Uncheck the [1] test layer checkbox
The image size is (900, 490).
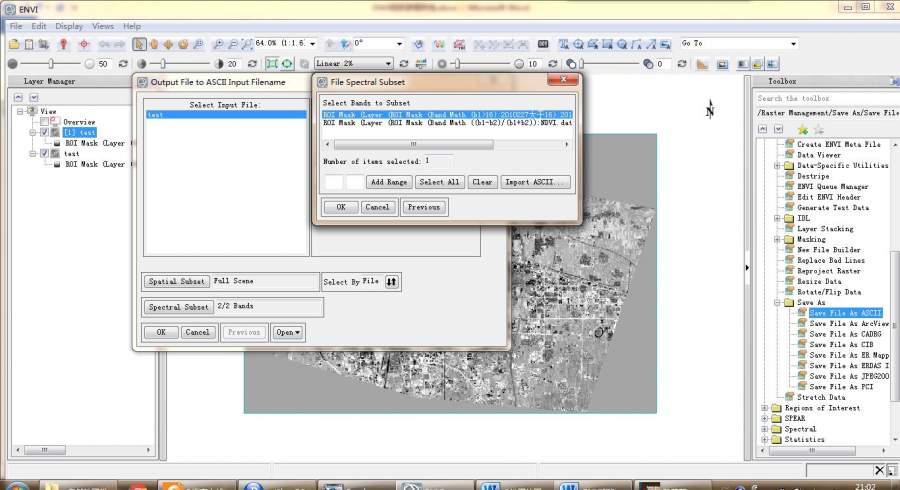click(44, 132)
